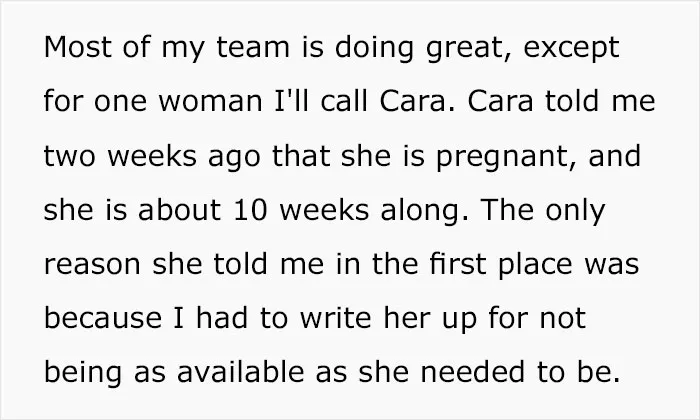This screenshot has height=420, width=700.
Task: Click the word 'along.' in the fourth line
Action: 425,212
